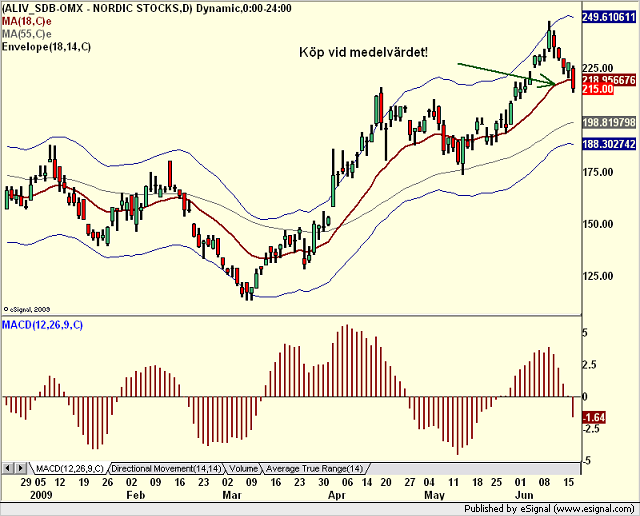The width and height of the screenshot is (640, 516).
Task: Click the Jun label on the date axis
Action: point(524,495)
